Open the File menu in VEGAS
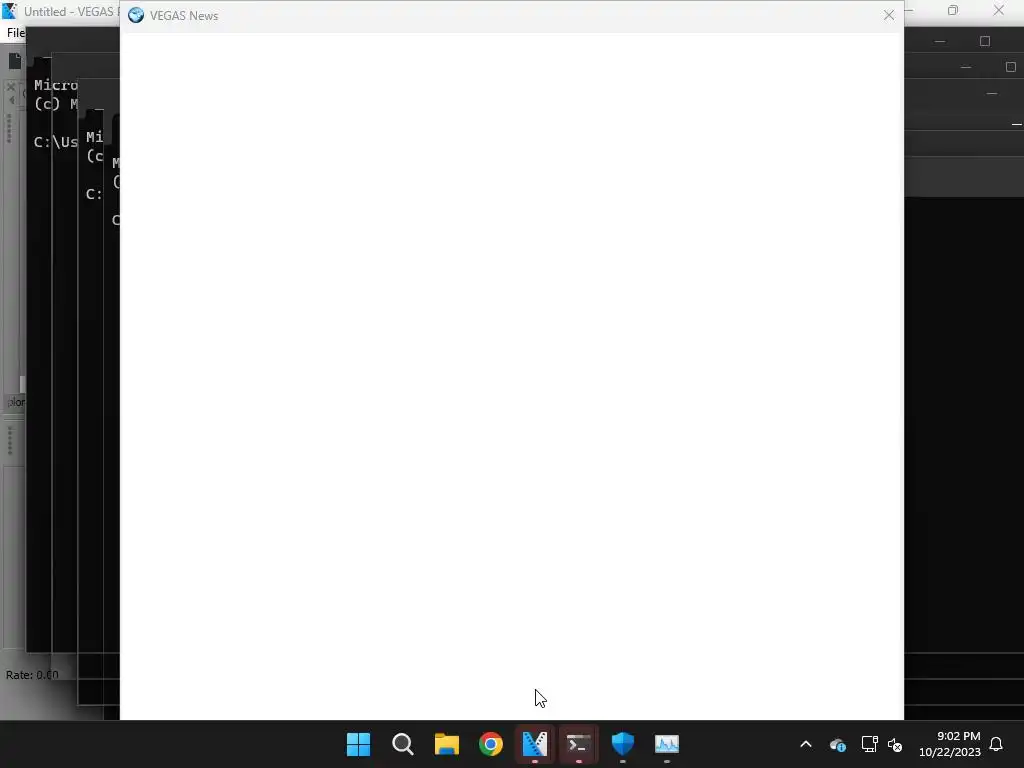The height and width of the screenshot is (768, 1024). [16, 33]
